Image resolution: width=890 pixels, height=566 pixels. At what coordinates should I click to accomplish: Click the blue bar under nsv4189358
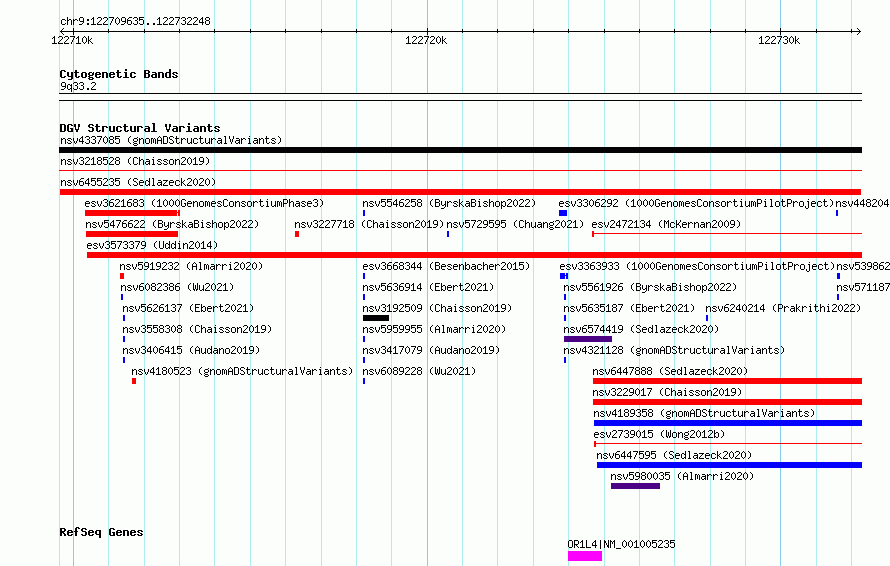(728, 423)
